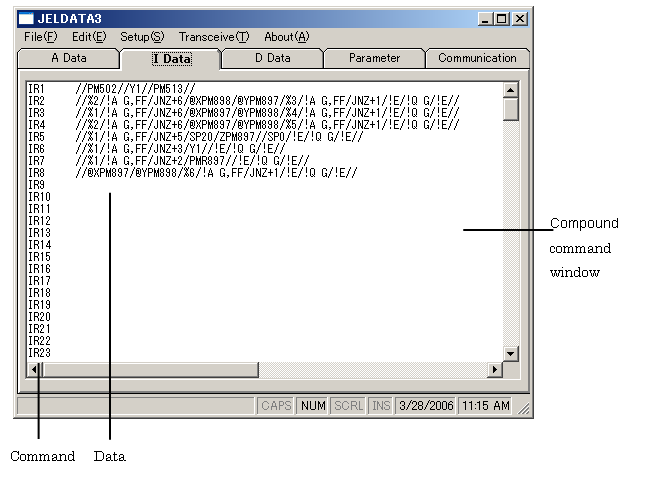Click the vertical scrollbar up arrow
This screenshot has width=667, height=483.
[510, 89]
